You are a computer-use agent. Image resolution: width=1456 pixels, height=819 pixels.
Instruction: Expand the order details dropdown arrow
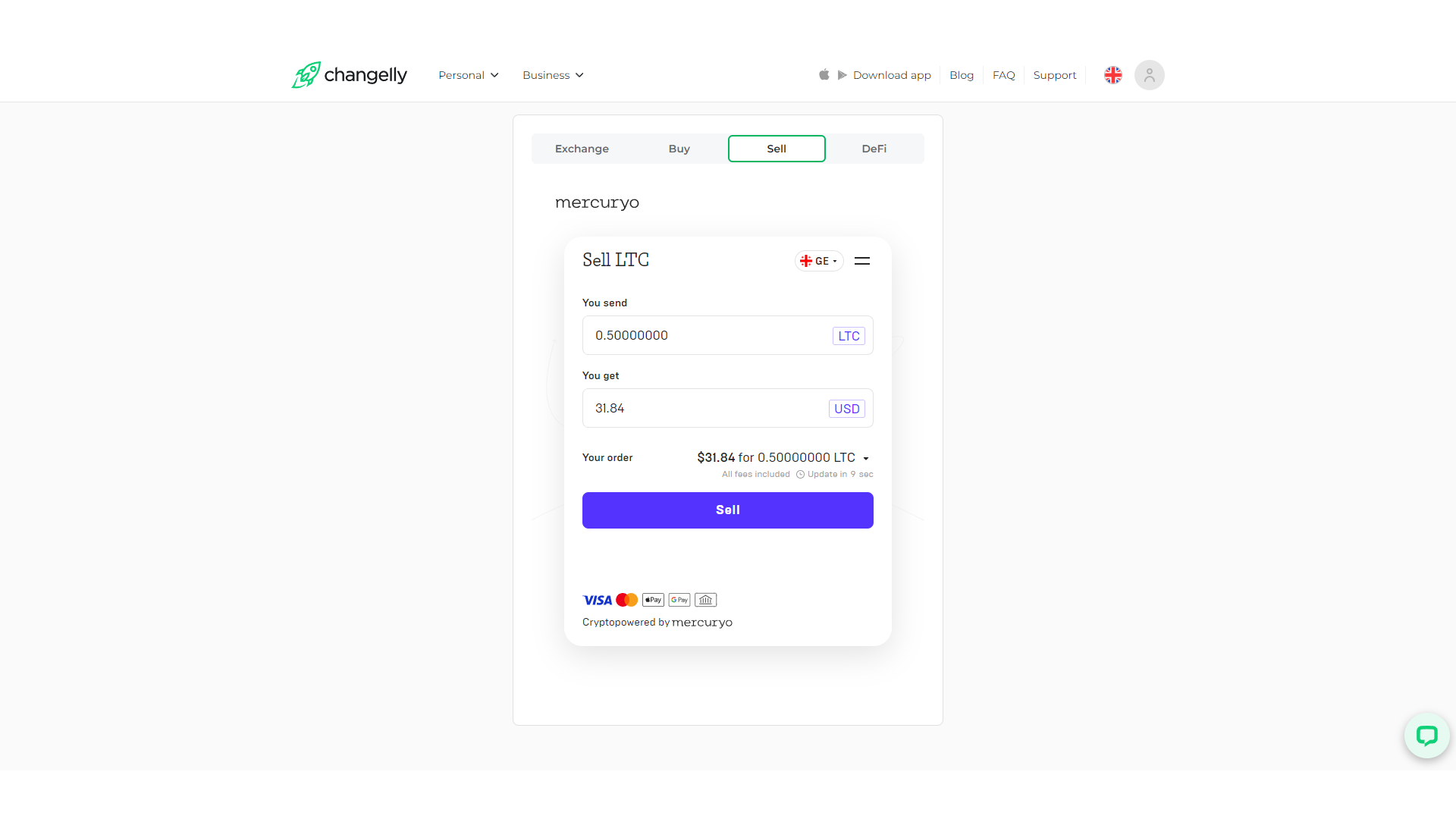click(866, 458)
